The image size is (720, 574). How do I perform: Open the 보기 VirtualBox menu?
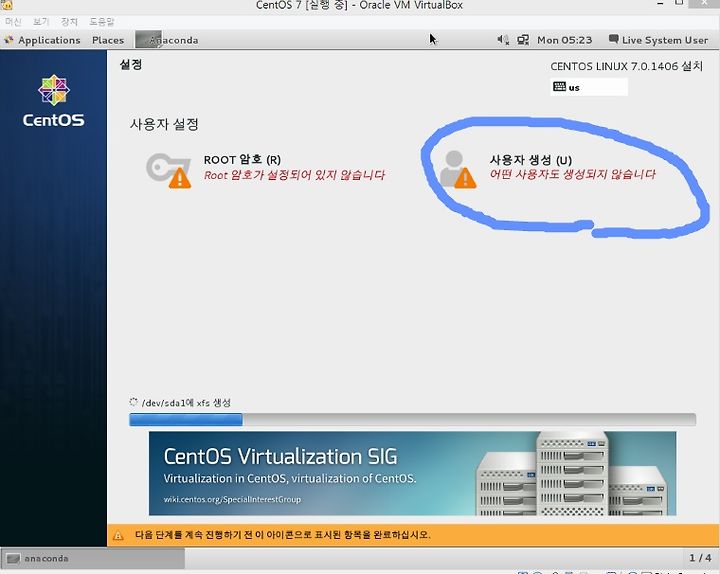point(41,22)
